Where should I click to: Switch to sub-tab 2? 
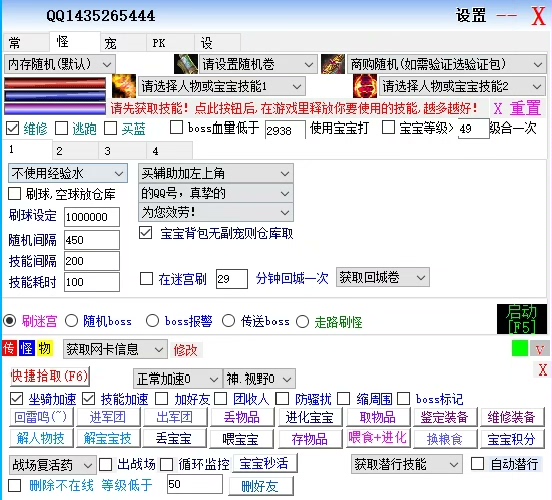pyautogui.click(x=75, y=151)
